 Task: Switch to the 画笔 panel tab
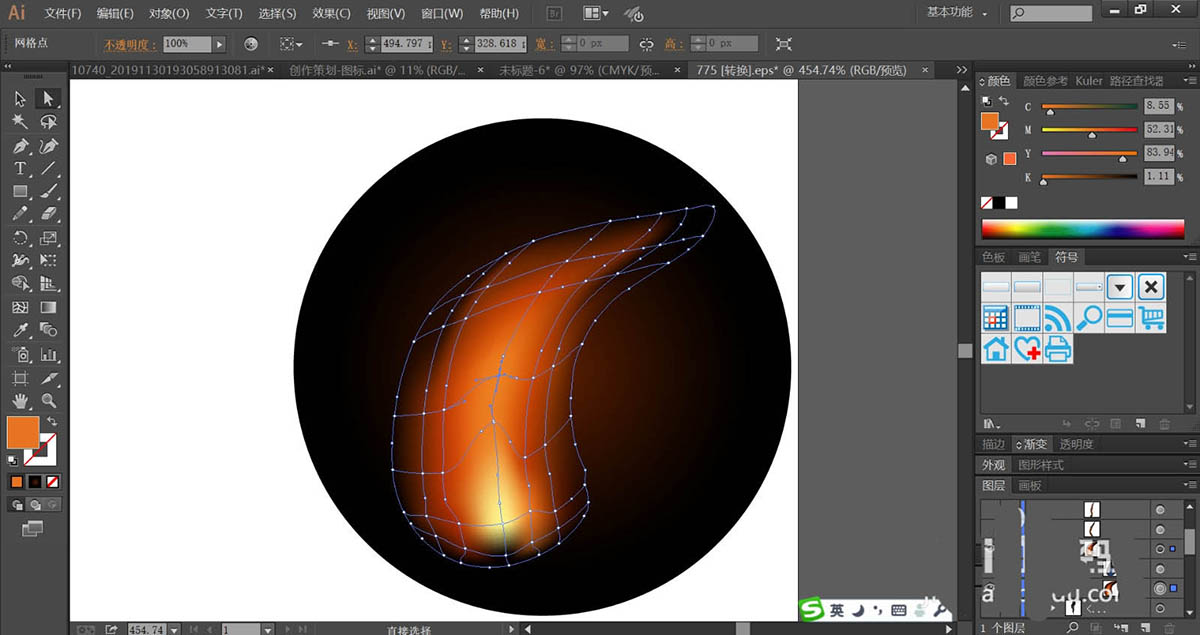pos(1029,257)
